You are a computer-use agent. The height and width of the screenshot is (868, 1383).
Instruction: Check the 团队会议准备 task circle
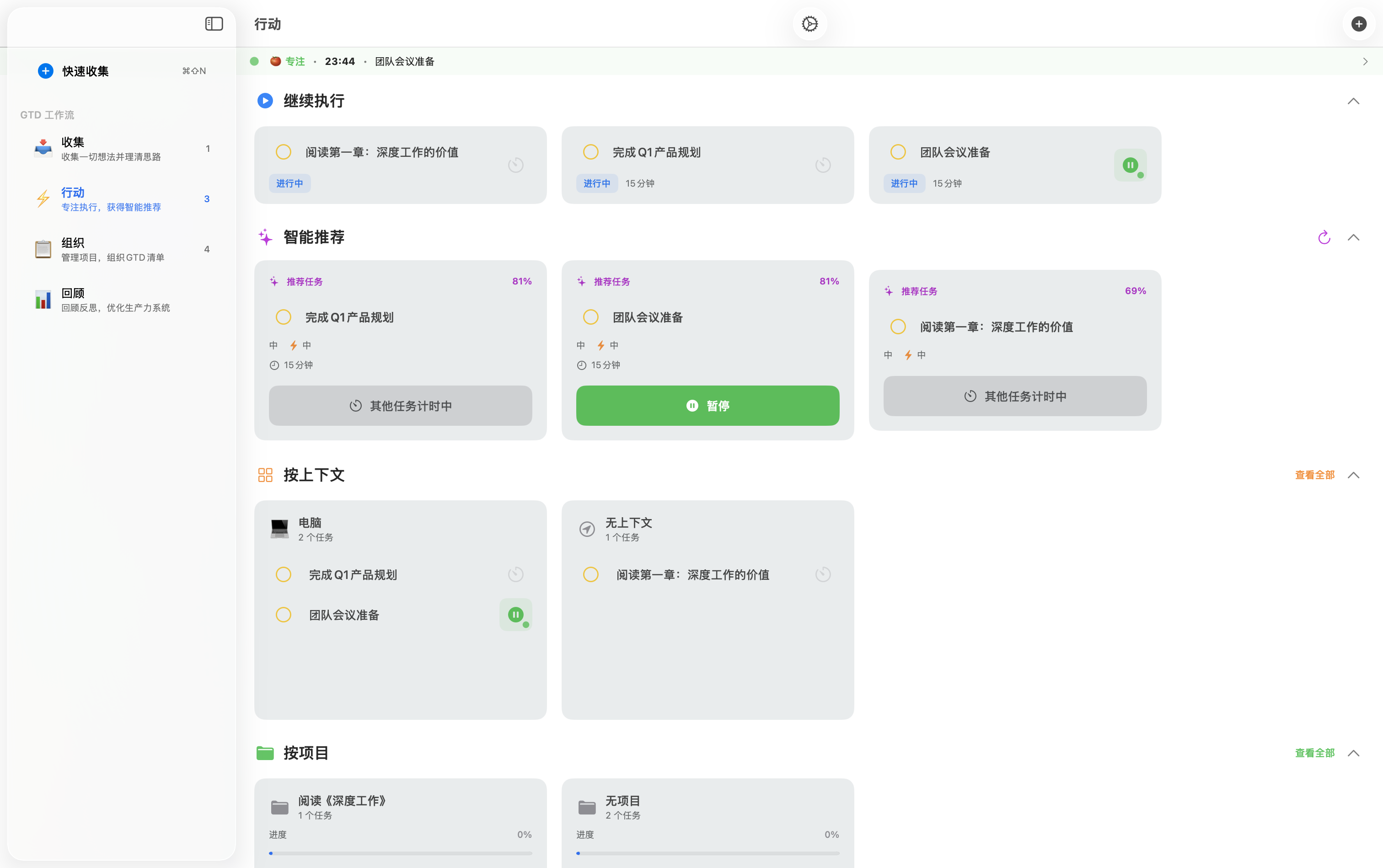click(x=897, y=151)
